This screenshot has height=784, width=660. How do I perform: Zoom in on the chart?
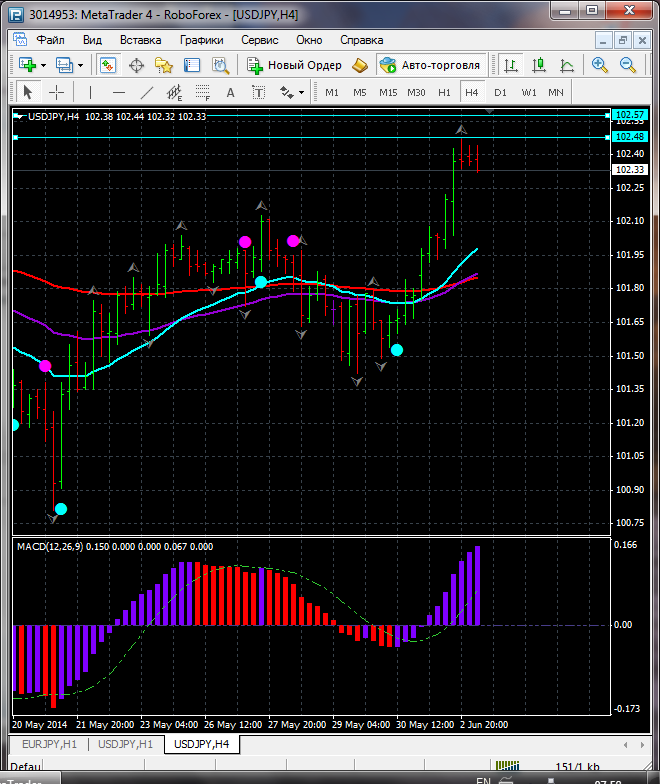point(600,65)
